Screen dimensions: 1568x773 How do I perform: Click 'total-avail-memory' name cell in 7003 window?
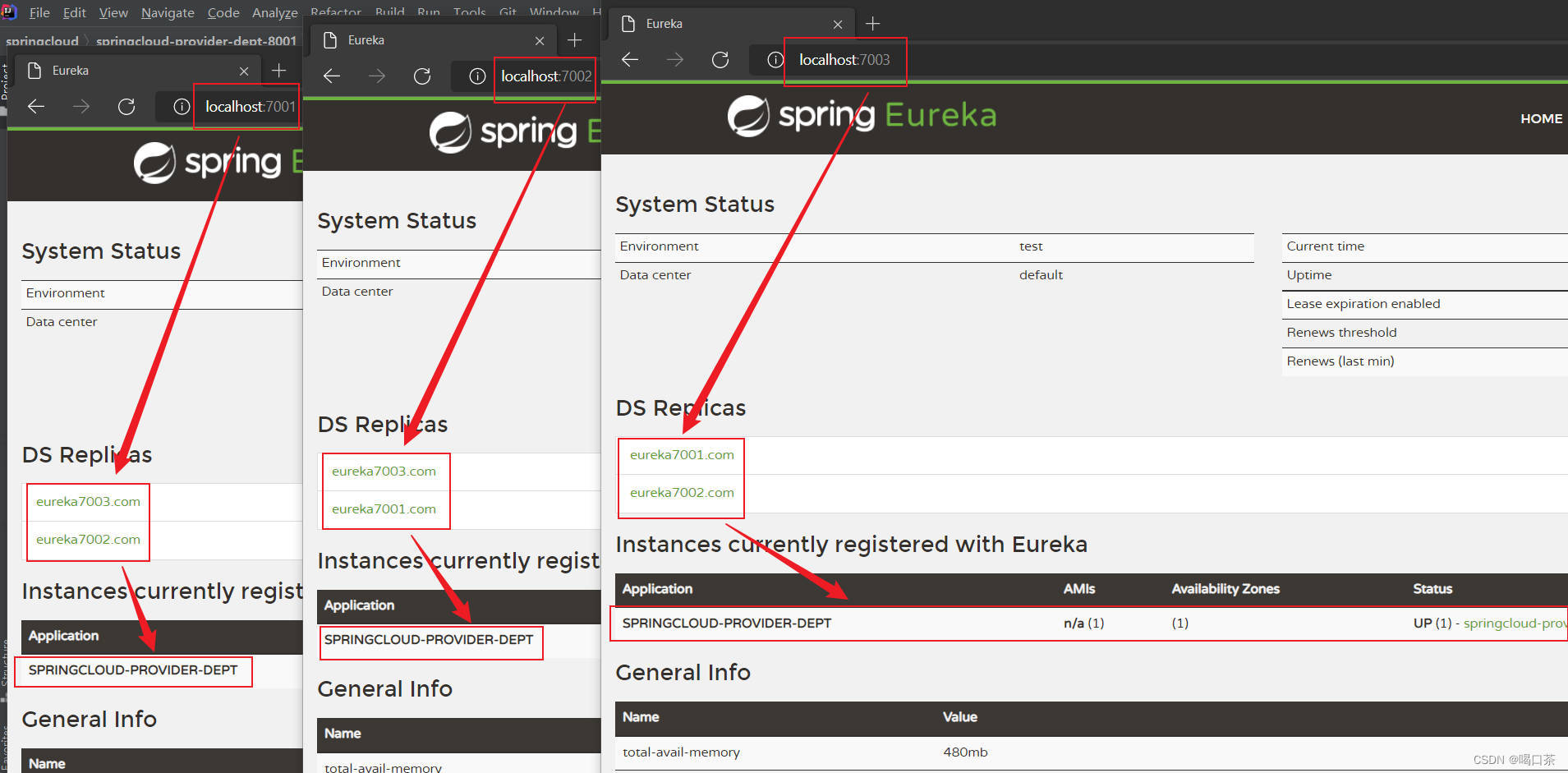point(681,752)
